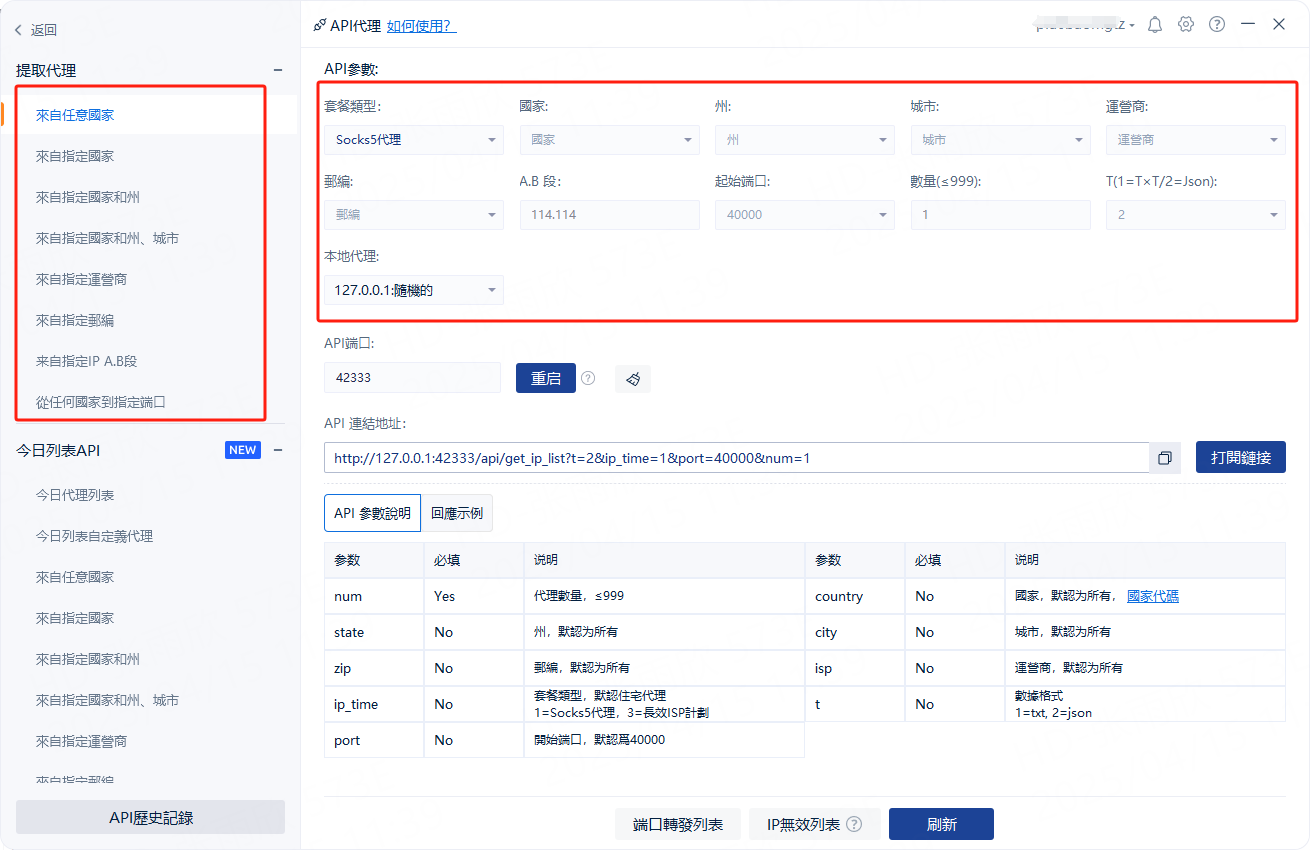Click the notification bell icon

coord(1155,25)
